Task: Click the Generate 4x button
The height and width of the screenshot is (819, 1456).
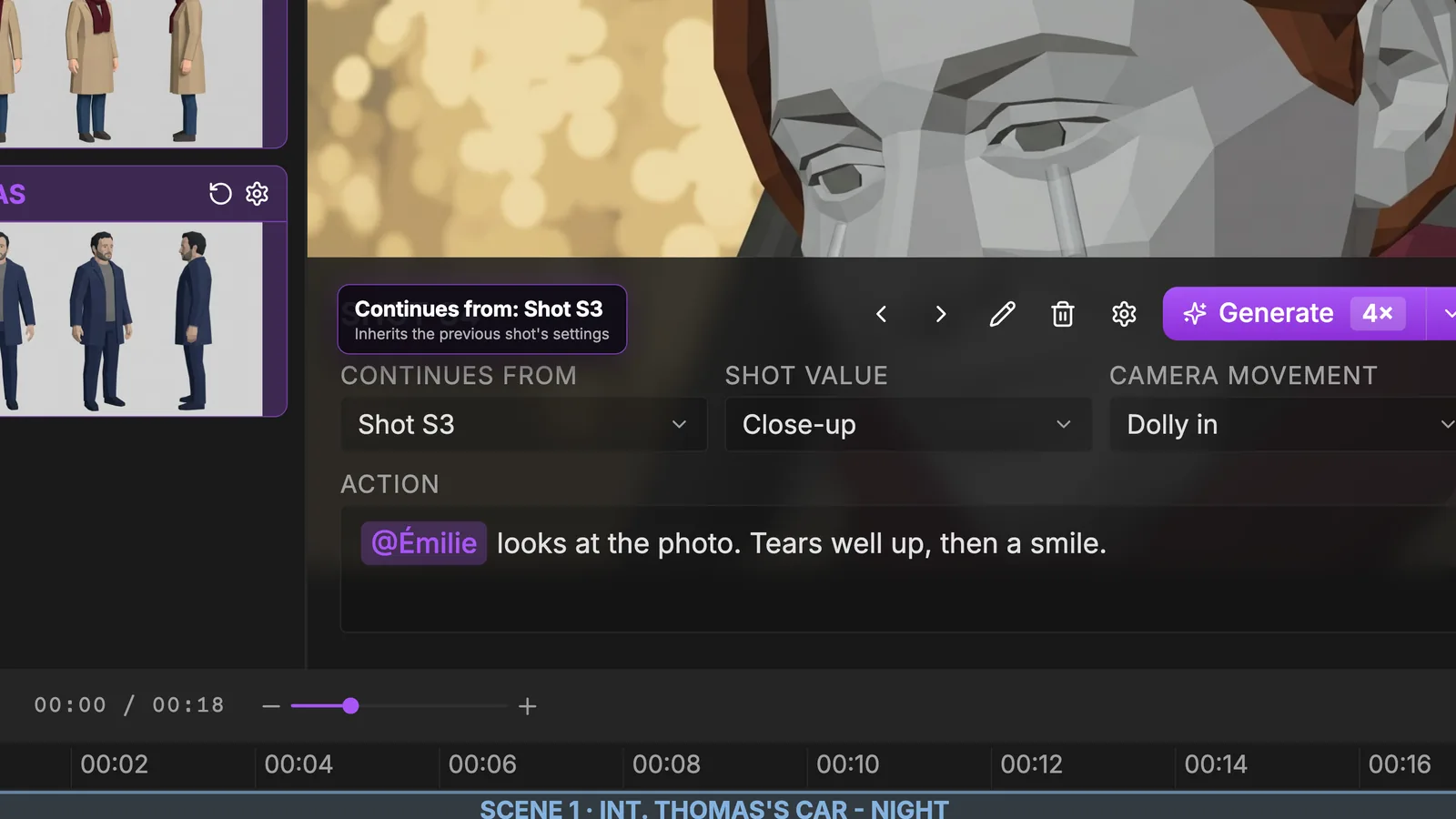Action: coord(1294,313)
